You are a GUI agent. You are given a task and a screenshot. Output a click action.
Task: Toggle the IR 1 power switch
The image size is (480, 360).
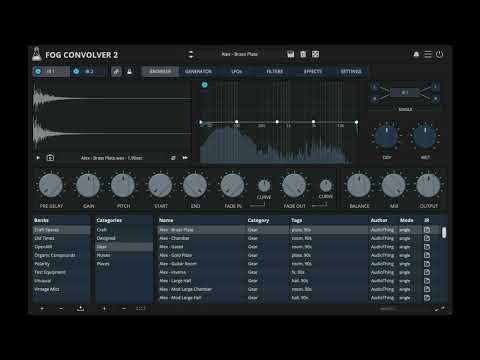pos(38,71)
